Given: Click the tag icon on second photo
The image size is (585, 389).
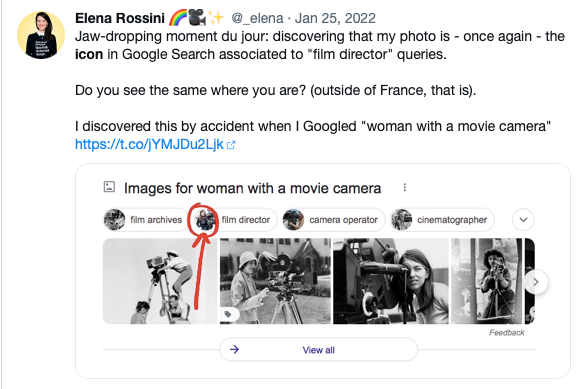Looking at the screenshot, I should [x=228, y=315].
